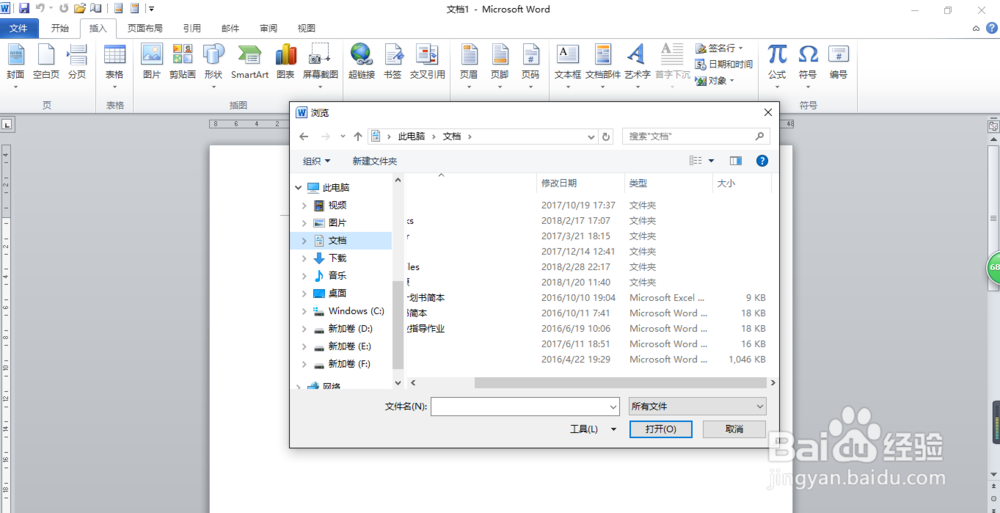The height and width of the screenshot is (513, 1000).
Task: Click the search Documents box in dialog
Action: [x=696, y=137]
